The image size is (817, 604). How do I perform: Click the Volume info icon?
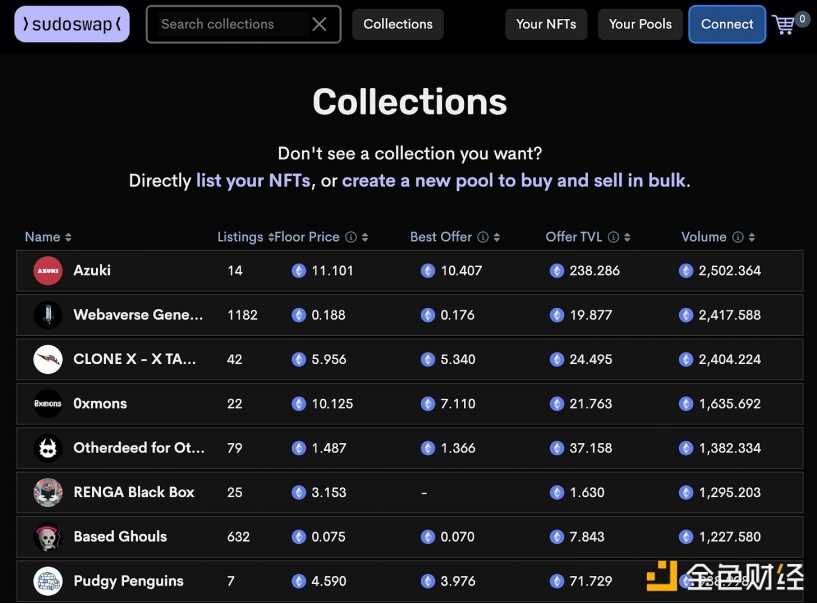coord(738,237)
